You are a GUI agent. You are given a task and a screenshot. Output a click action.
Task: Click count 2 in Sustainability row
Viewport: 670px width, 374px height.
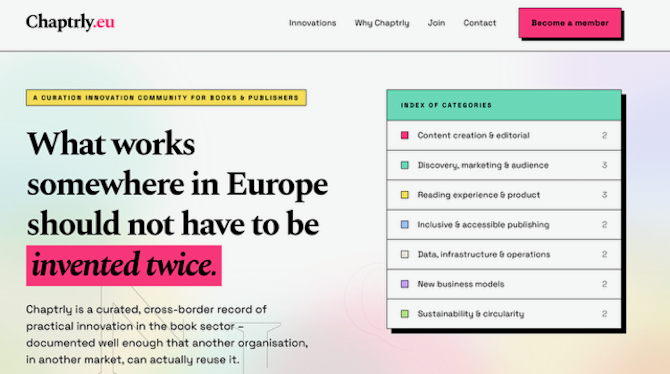point(604,314)
